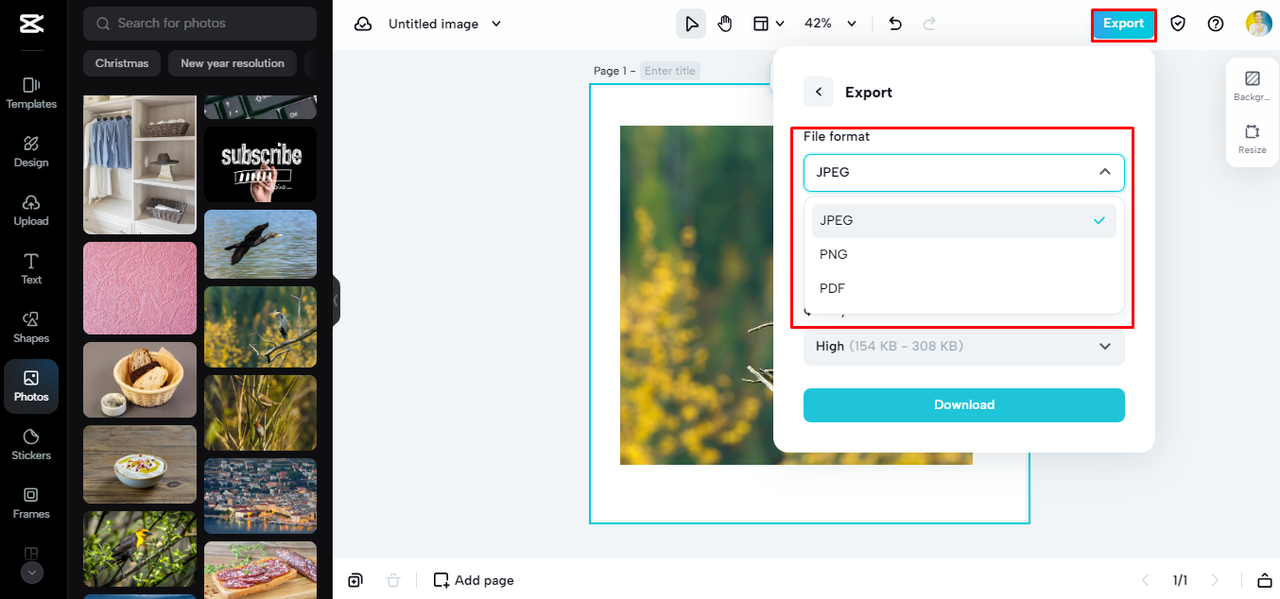Choose PNG file format option
The width and height of the screenshot is (1280, 599).
click(833, 255)
